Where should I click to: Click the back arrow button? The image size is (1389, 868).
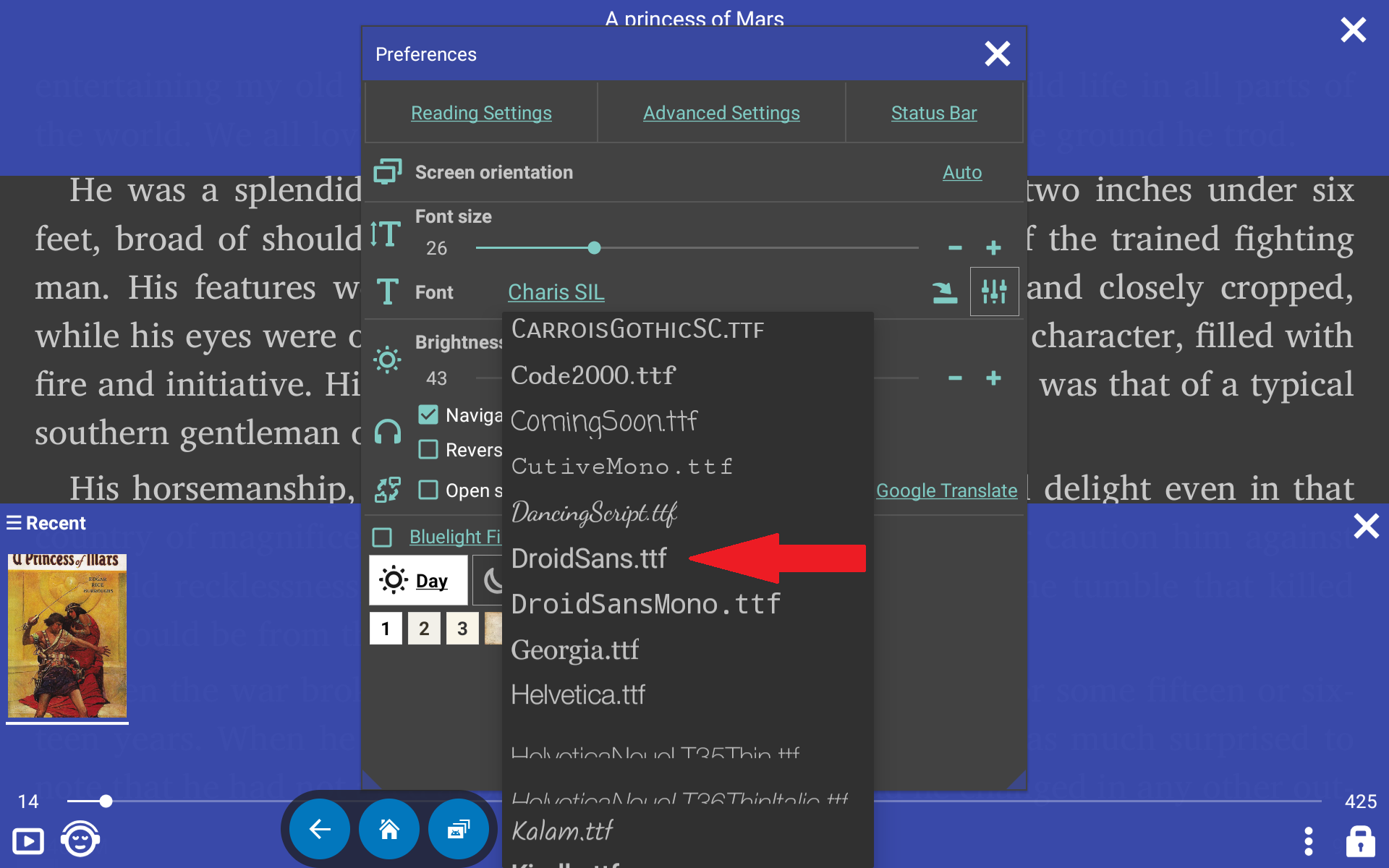(x=320, y=829)
